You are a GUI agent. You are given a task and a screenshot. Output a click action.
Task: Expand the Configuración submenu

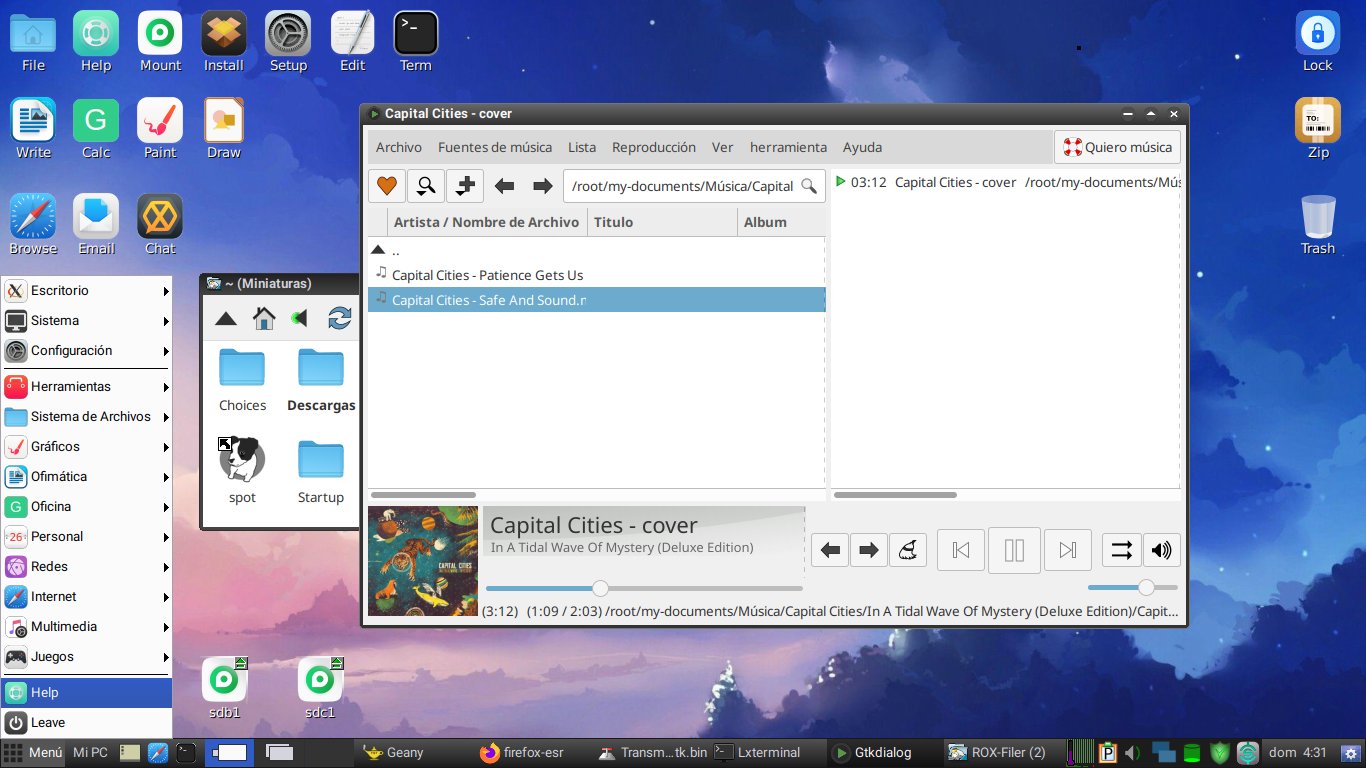click(87, 351)
